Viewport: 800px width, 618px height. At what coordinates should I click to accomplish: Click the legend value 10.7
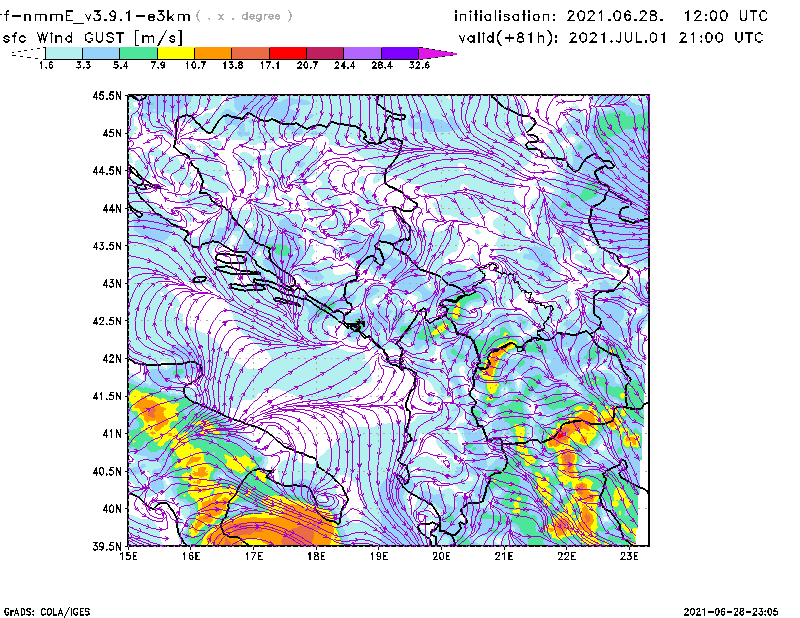coord(195,65)
